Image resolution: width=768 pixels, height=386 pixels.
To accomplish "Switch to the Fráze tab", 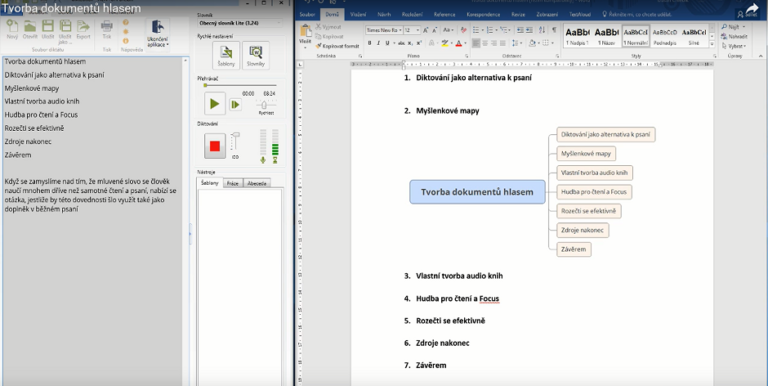I will click(233, 183).
